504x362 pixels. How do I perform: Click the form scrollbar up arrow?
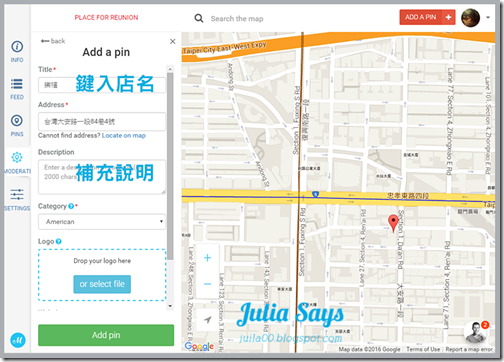coord(170,69)
